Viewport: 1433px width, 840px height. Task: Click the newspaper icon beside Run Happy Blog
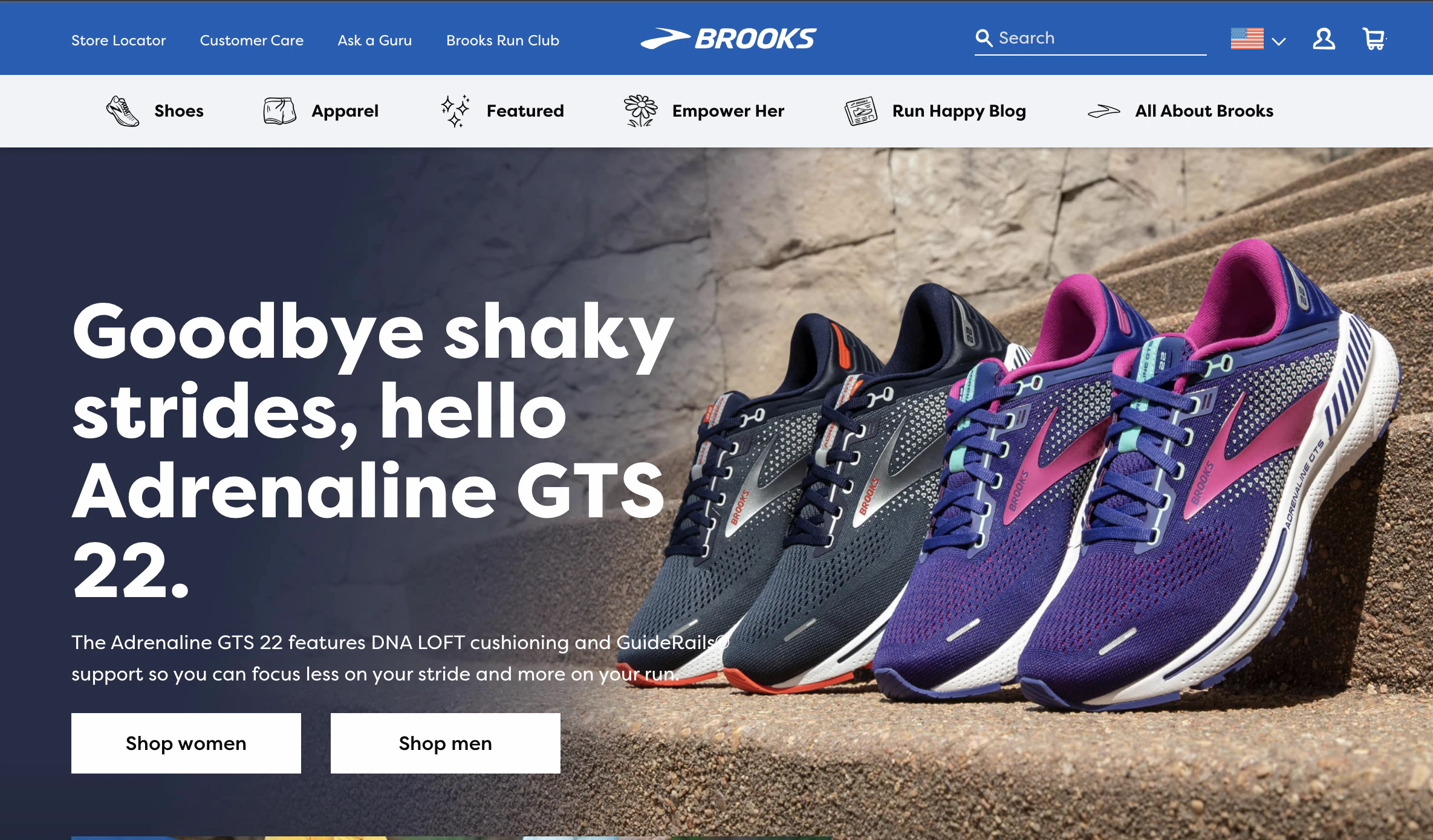point(861,111)
